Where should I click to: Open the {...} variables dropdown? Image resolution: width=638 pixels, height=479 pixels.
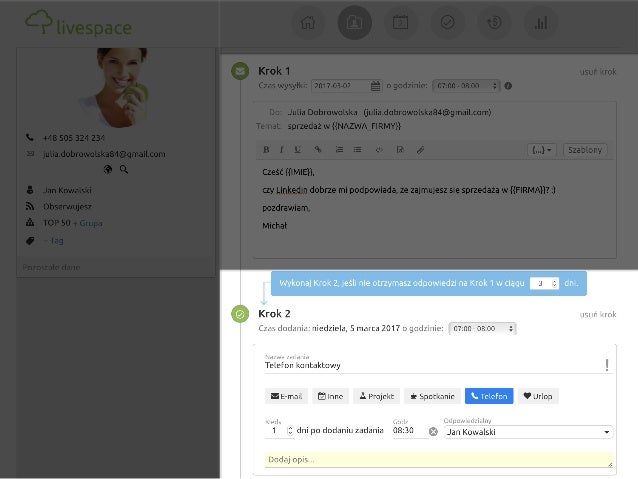[x=542, y=150]
